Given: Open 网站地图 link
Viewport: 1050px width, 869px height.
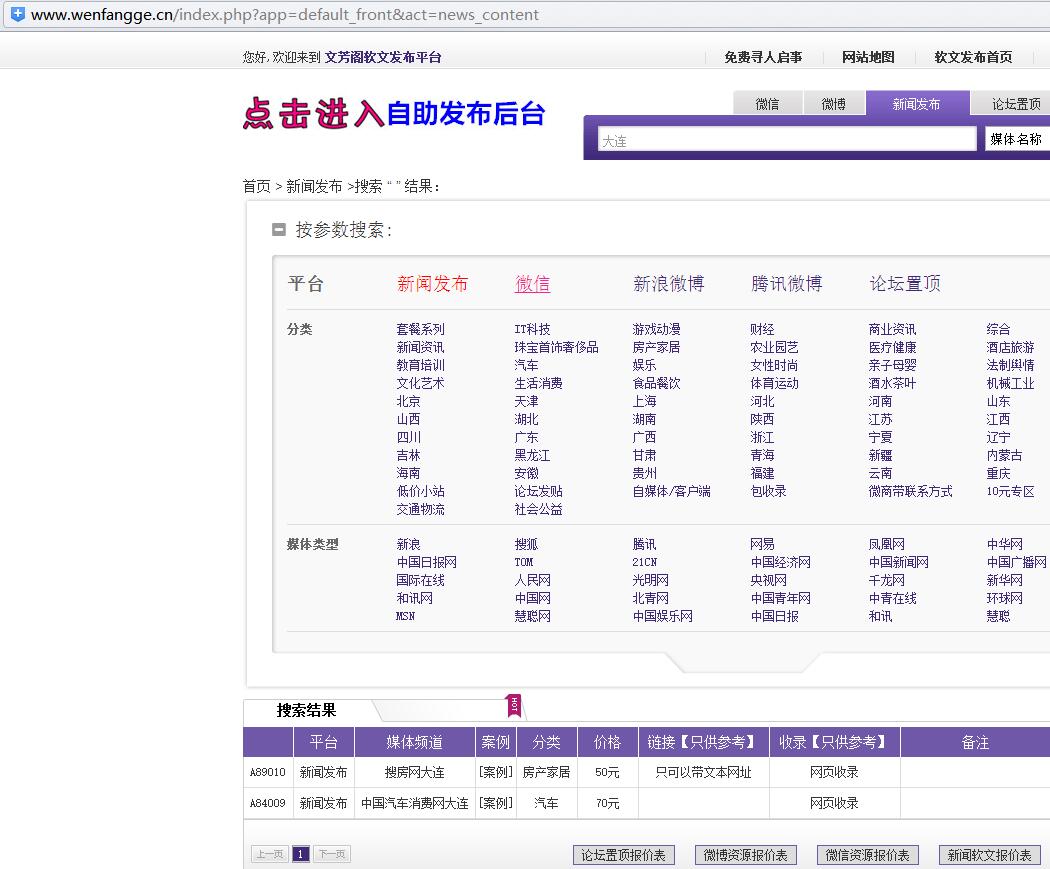Looking at the screenshot, I should (869, 58).
